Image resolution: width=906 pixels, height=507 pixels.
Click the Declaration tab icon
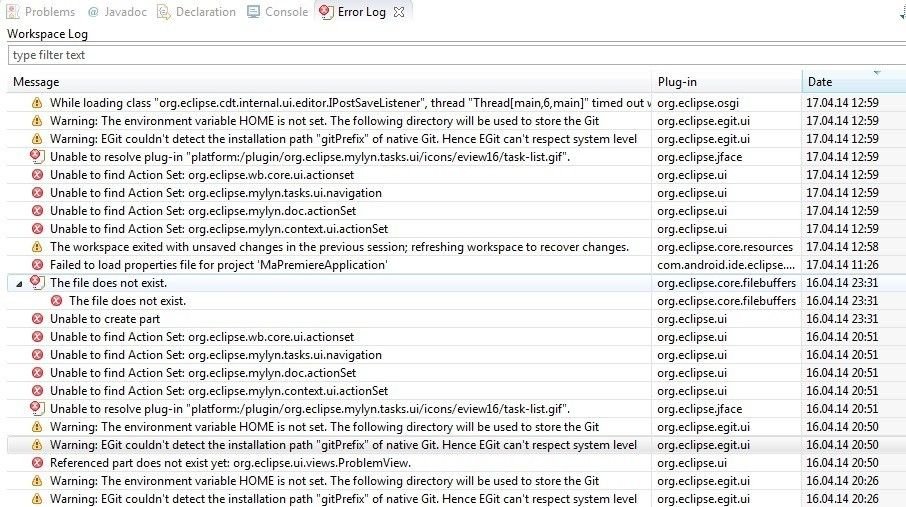click(x=164, y=12)
